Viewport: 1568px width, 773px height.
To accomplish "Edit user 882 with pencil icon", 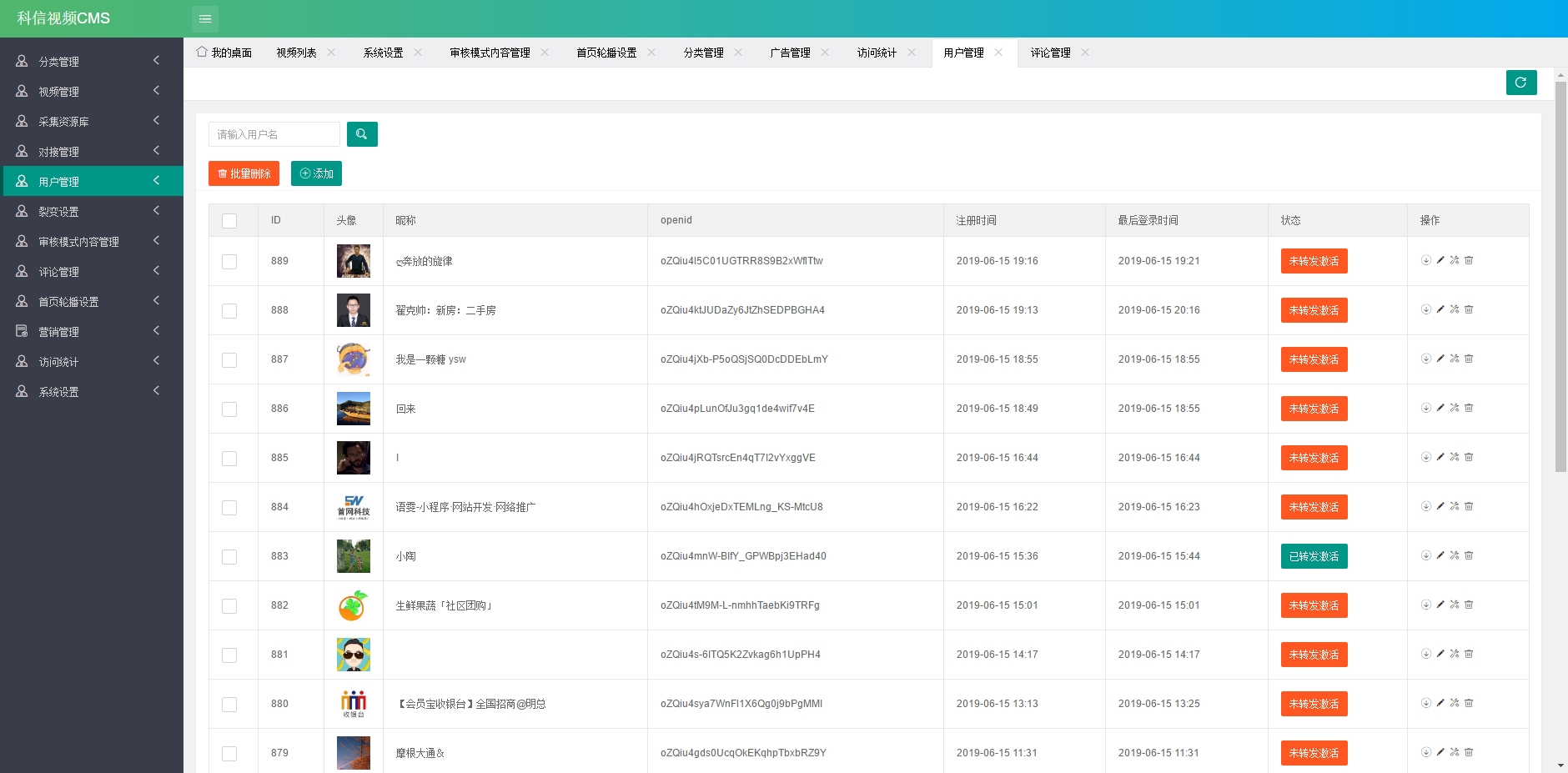I will pyautogui.click(x=1440, y=605).
